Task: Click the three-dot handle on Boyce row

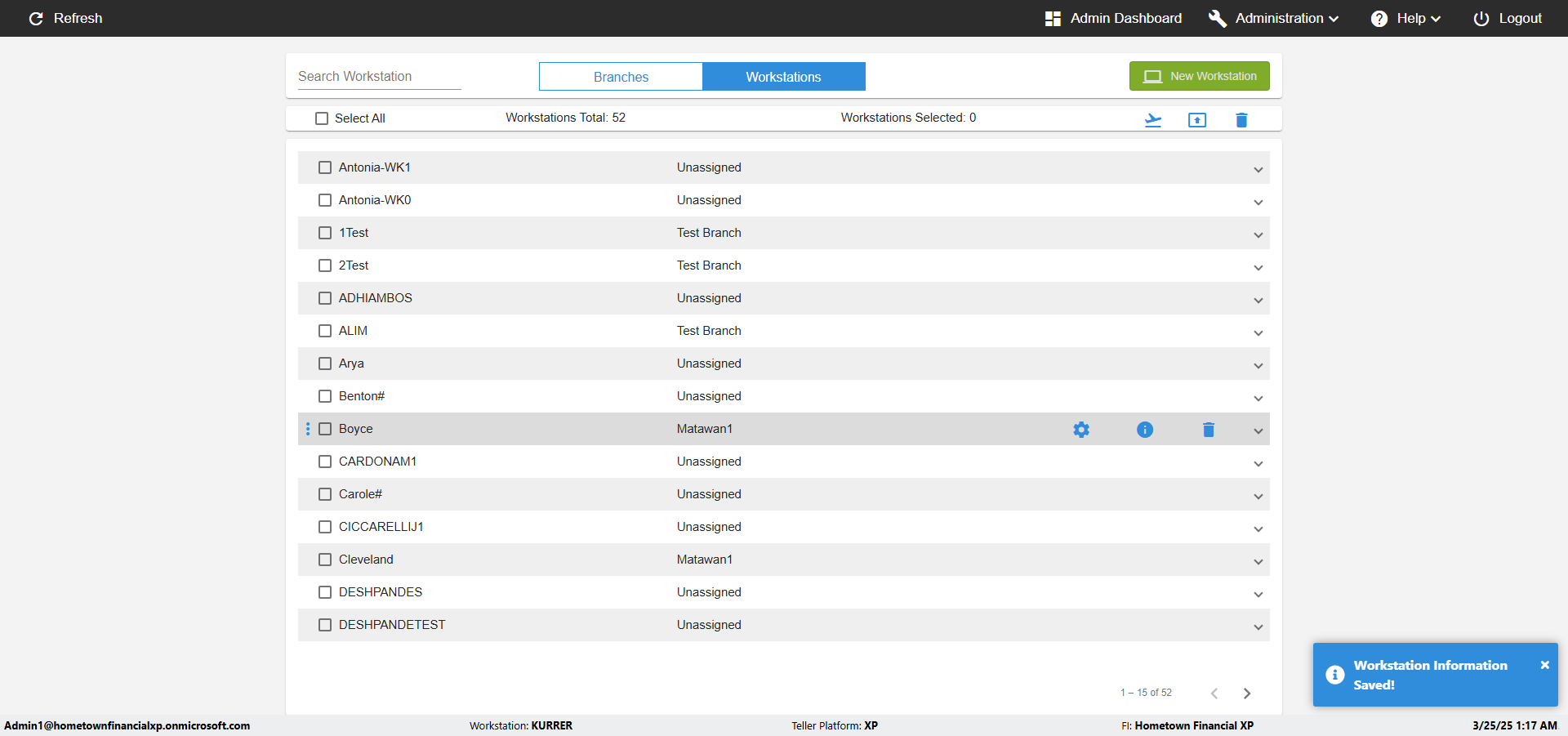Action: pyautogui.click(x=308, y=429)
